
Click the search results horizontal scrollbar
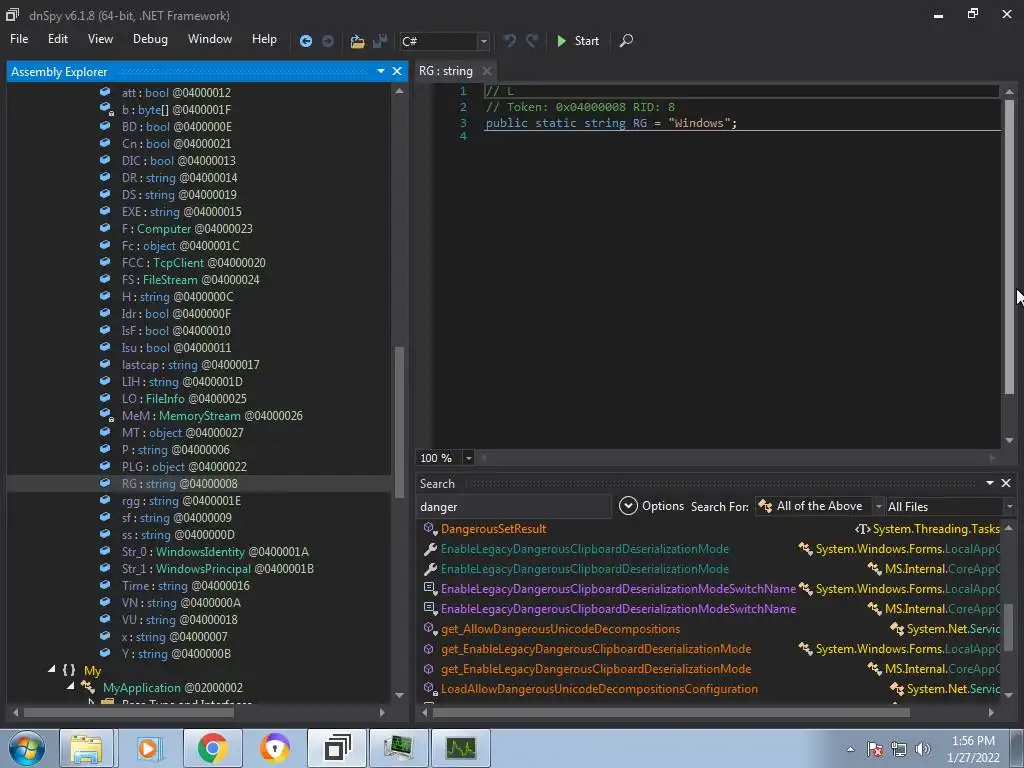[x=671, y=712]
